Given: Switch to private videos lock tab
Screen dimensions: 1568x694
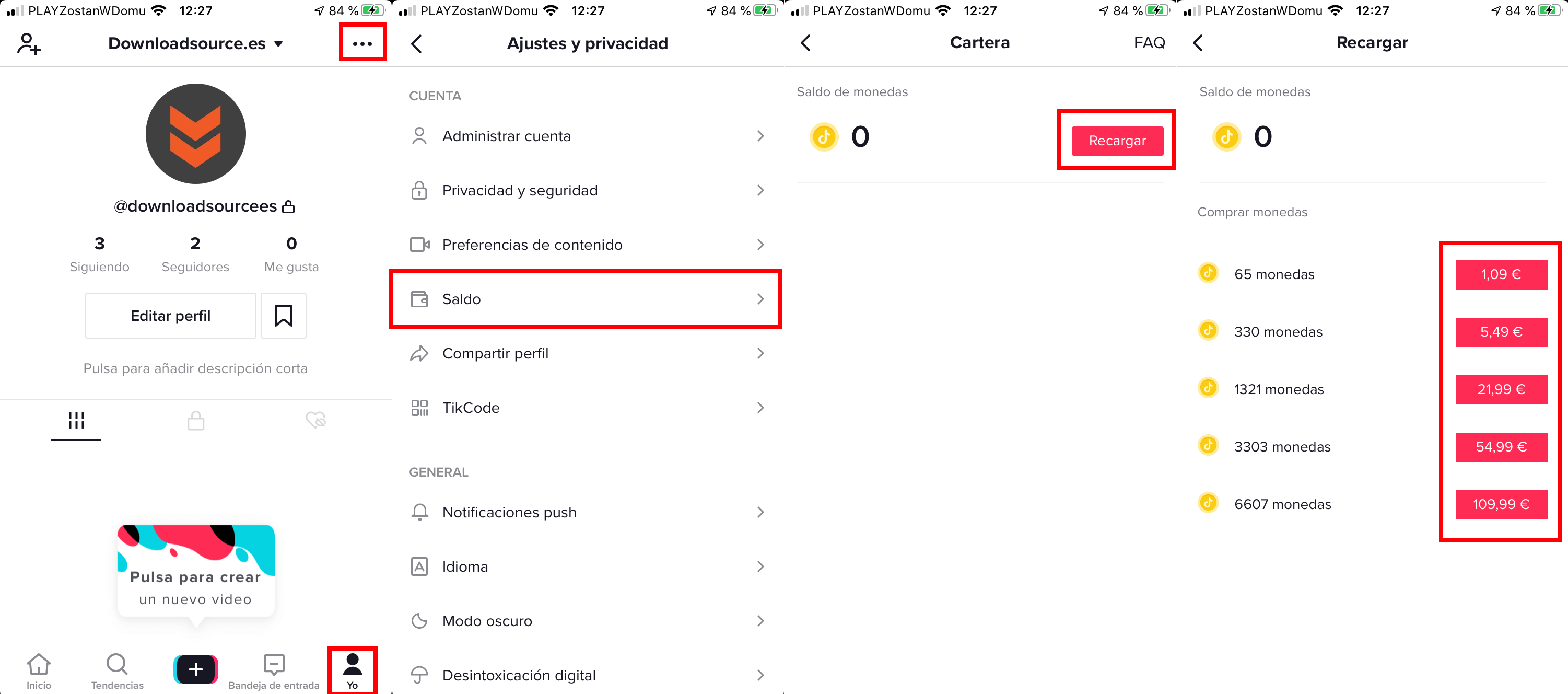Looking at the screenshot, I should (x=195, y=420).
